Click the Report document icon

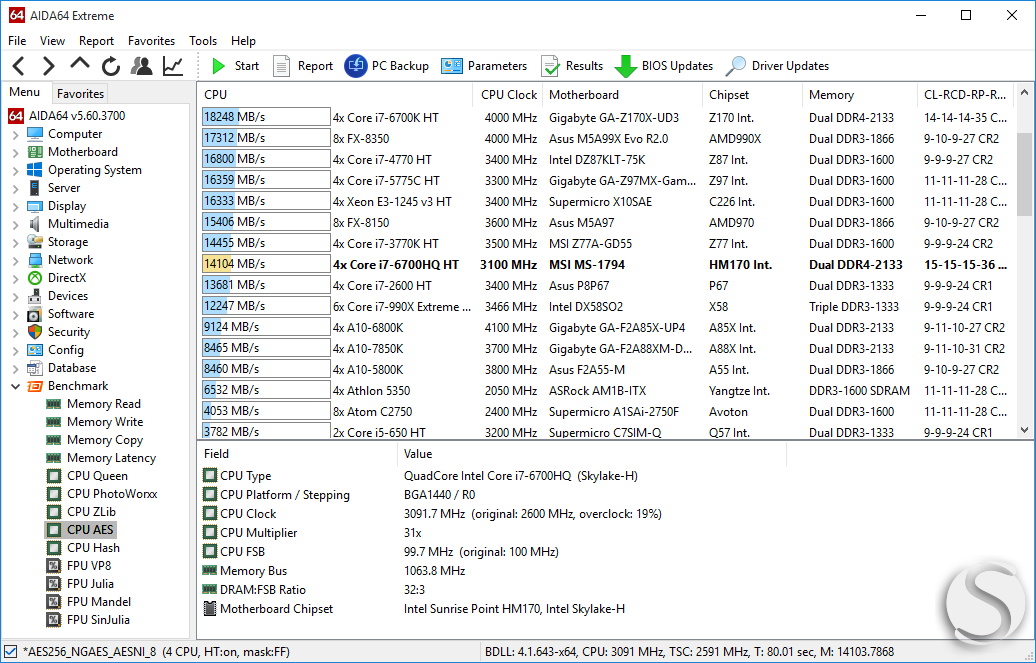coord(281,65)
